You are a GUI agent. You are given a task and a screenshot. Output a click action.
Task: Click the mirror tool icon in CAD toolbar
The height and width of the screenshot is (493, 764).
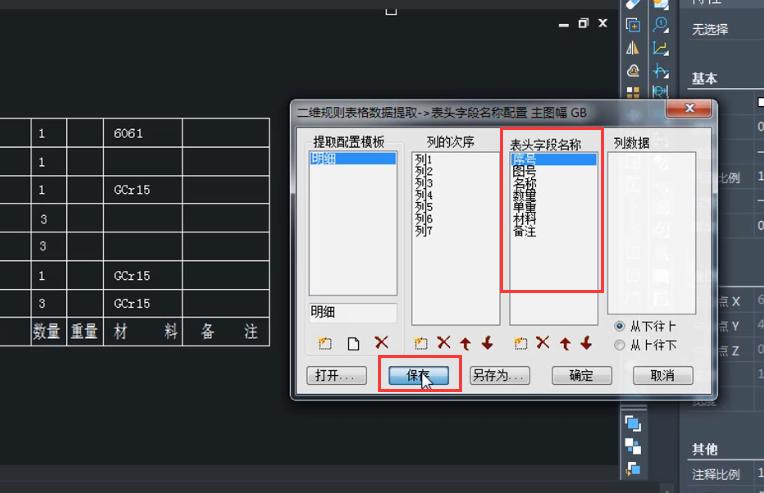632,48
